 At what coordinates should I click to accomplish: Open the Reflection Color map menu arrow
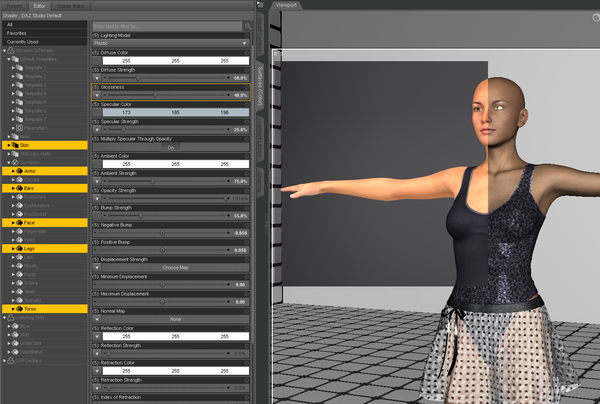[97, 336]
